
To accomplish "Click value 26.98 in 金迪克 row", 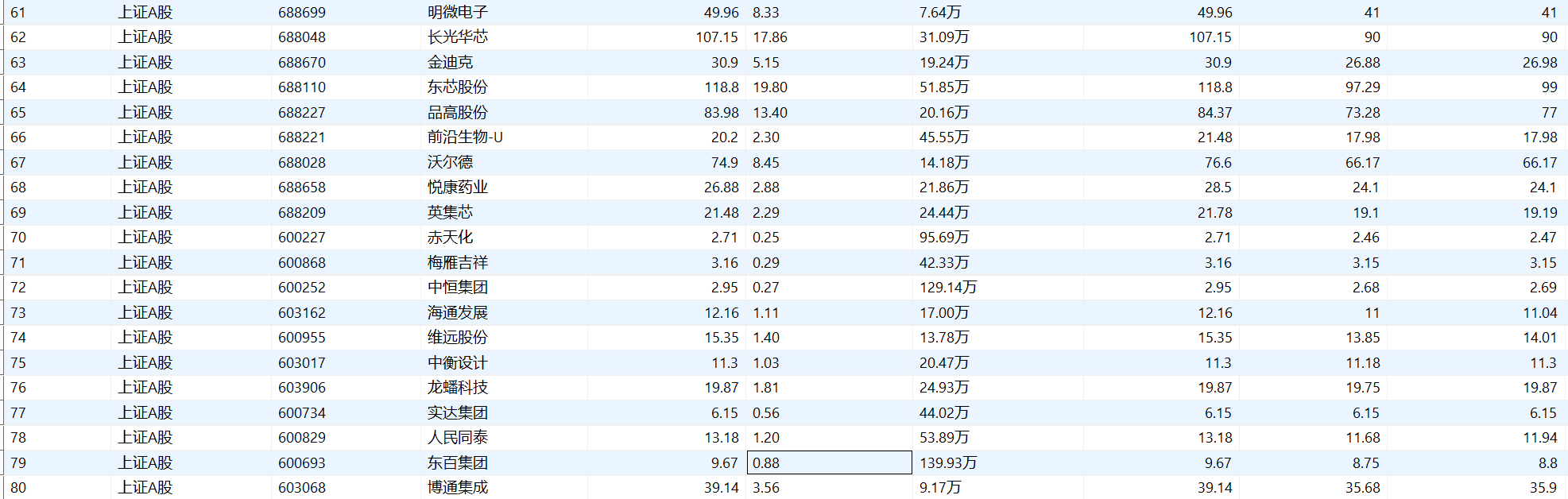I will coord(1540,63).
